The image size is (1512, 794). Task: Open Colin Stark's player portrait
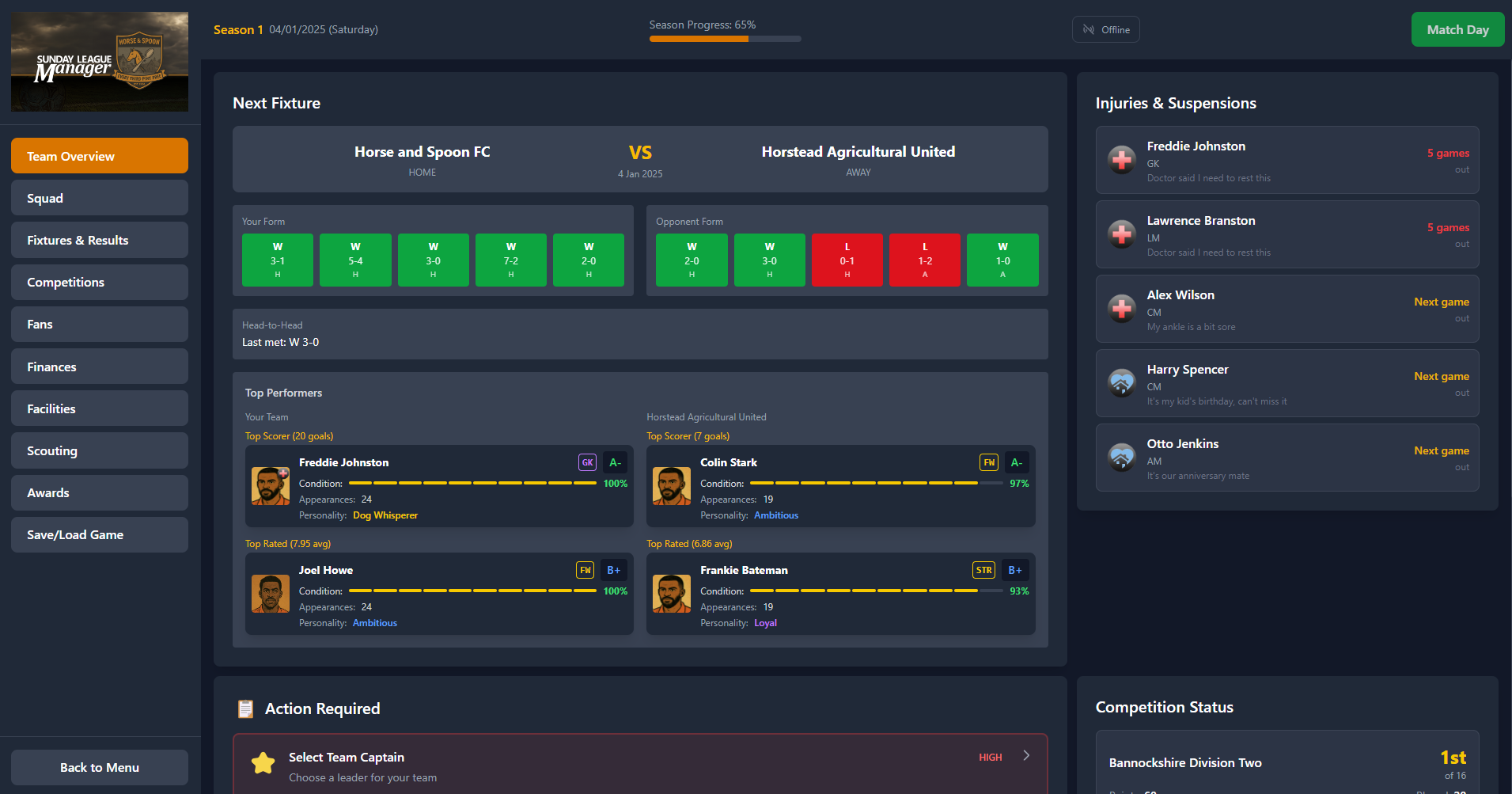coord(672,486)
